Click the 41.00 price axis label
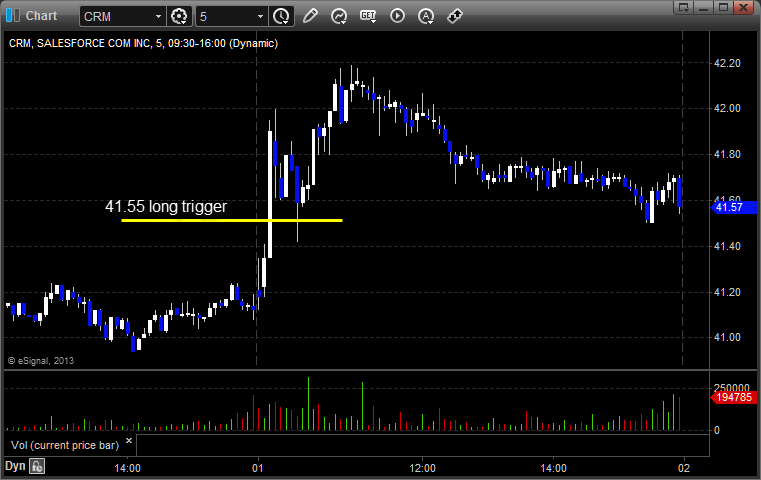 (x=727, y=337)
